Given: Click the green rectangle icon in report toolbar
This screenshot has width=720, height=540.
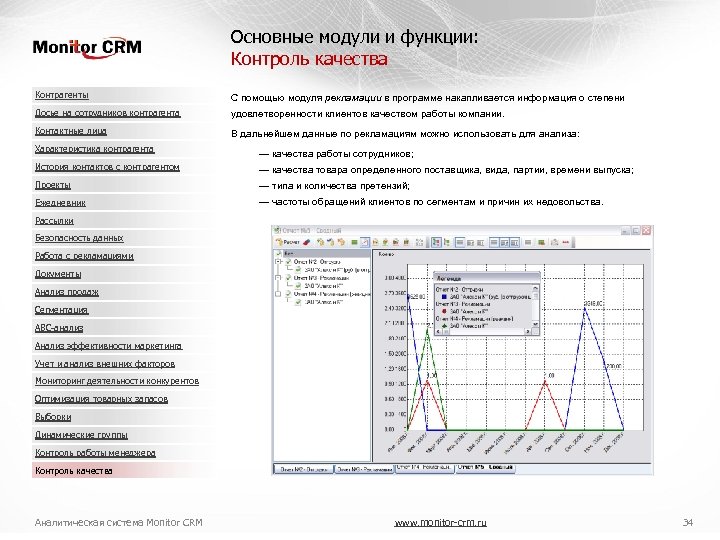Looking at the screenshot, I should pos(354,242).
